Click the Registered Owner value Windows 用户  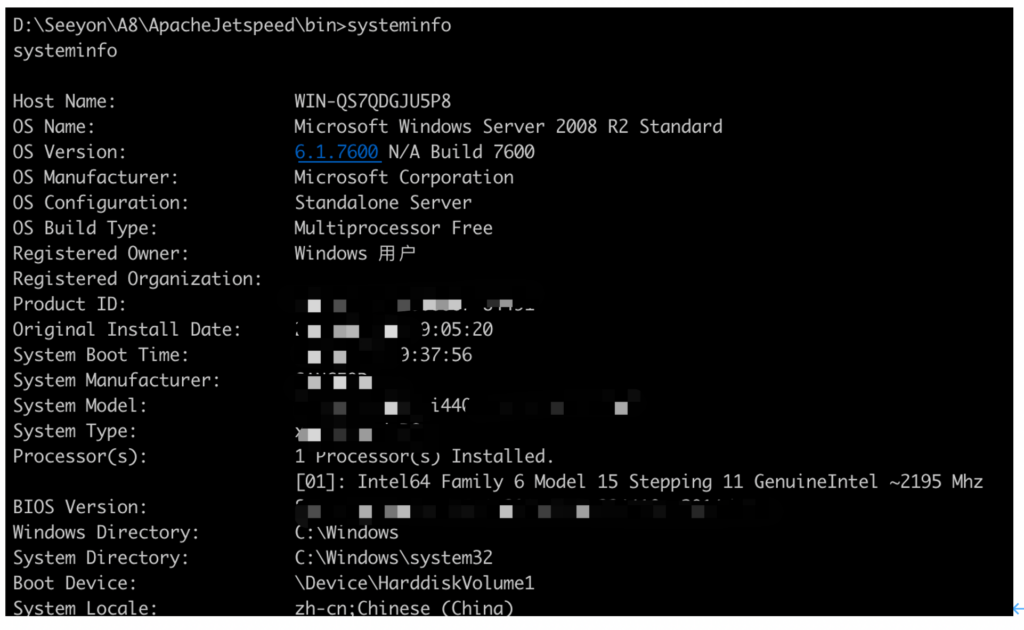pos(355,253)
